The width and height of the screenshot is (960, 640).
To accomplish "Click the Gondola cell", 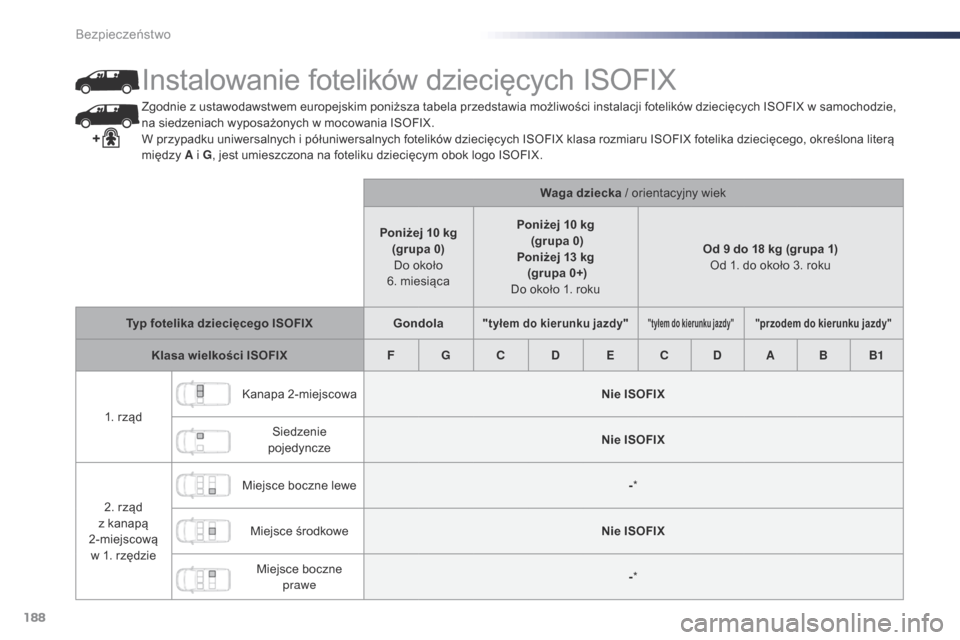I will coord(418,323).
